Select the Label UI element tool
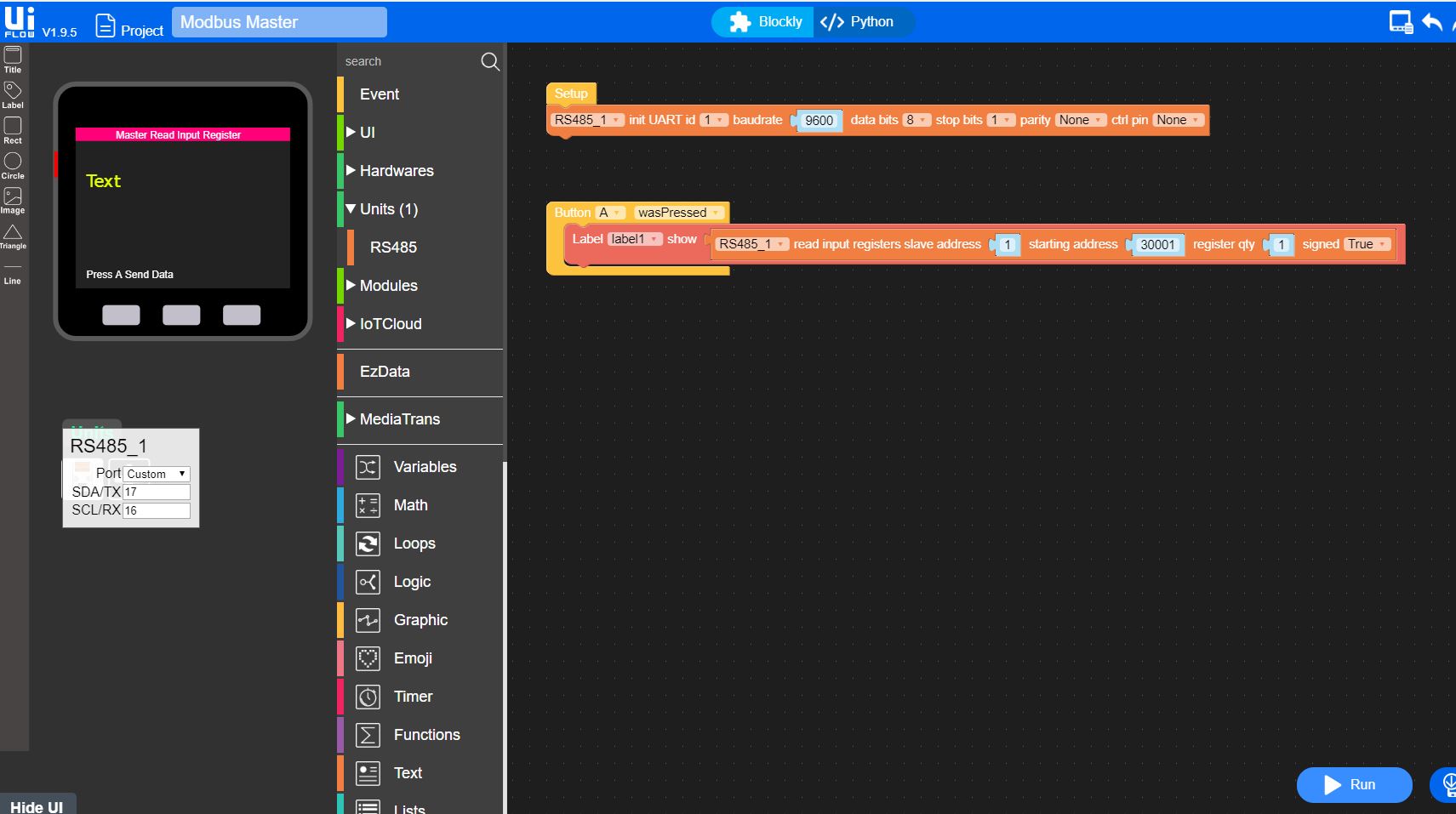 [x=13, y=94]
